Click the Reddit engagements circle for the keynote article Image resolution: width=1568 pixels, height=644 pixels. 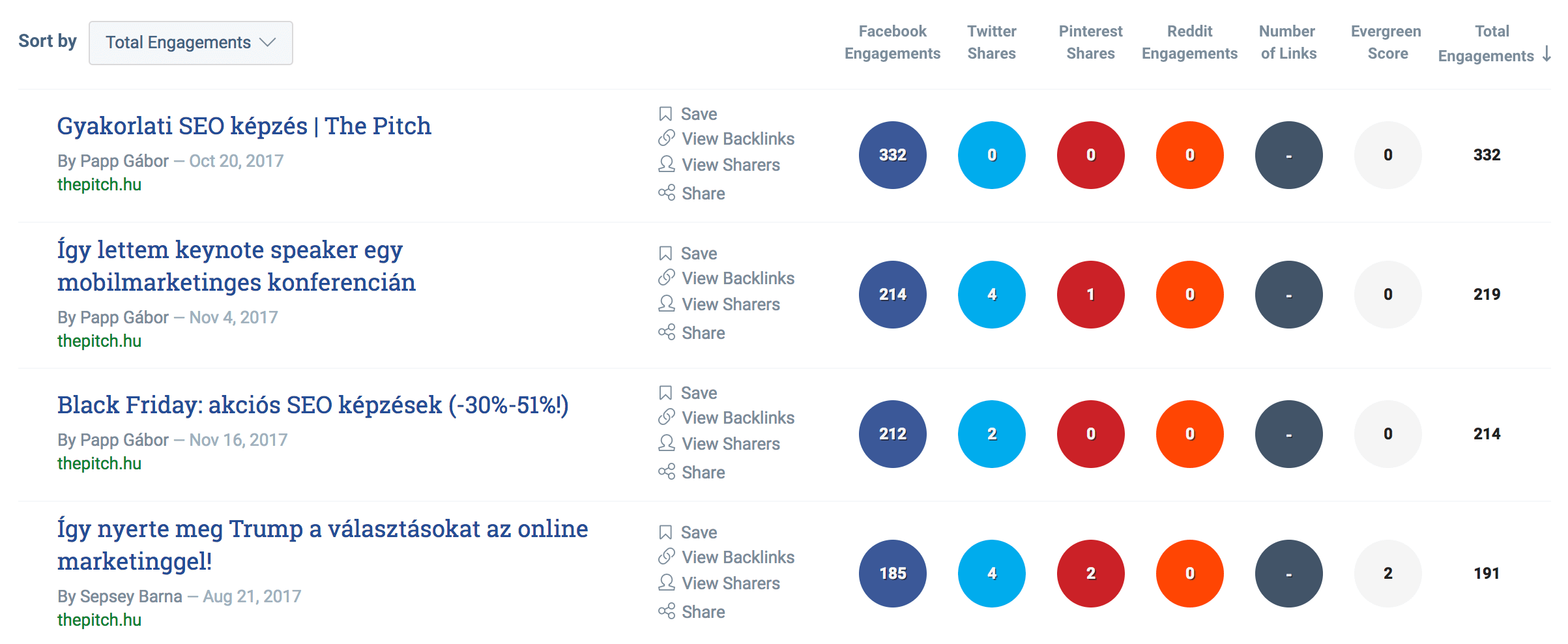[x=1189, y=294]
